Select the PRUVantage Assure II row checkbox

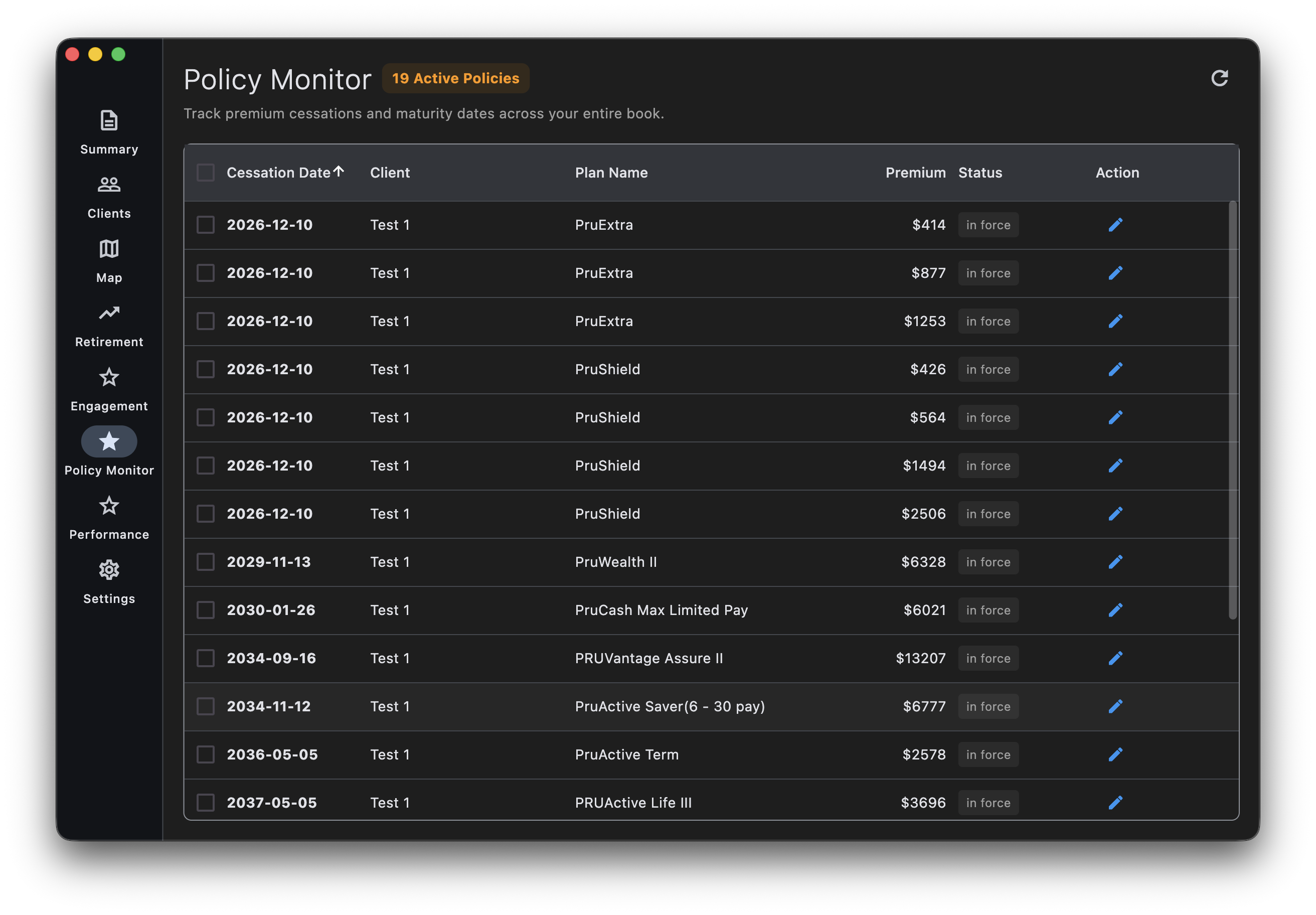(205, 658)
